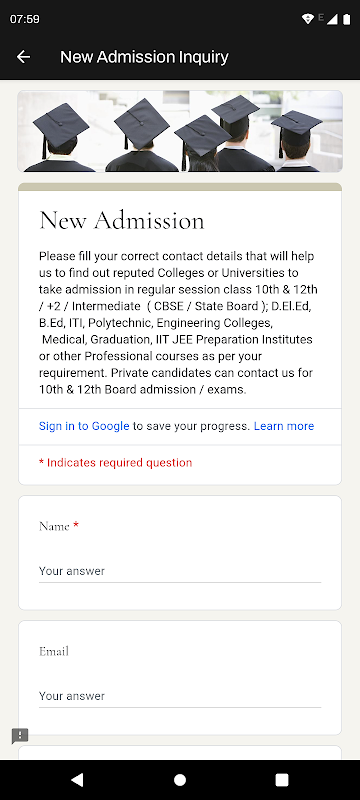Tap the Android home circle button
Screen dimensions: 360x800
180,780
